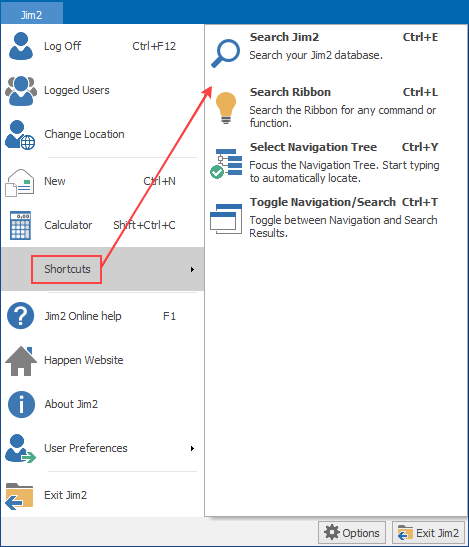Click the Ctrl+E shortcut text
The height and width of the screenshot is (547, 469).
click(x=420, y=37)
